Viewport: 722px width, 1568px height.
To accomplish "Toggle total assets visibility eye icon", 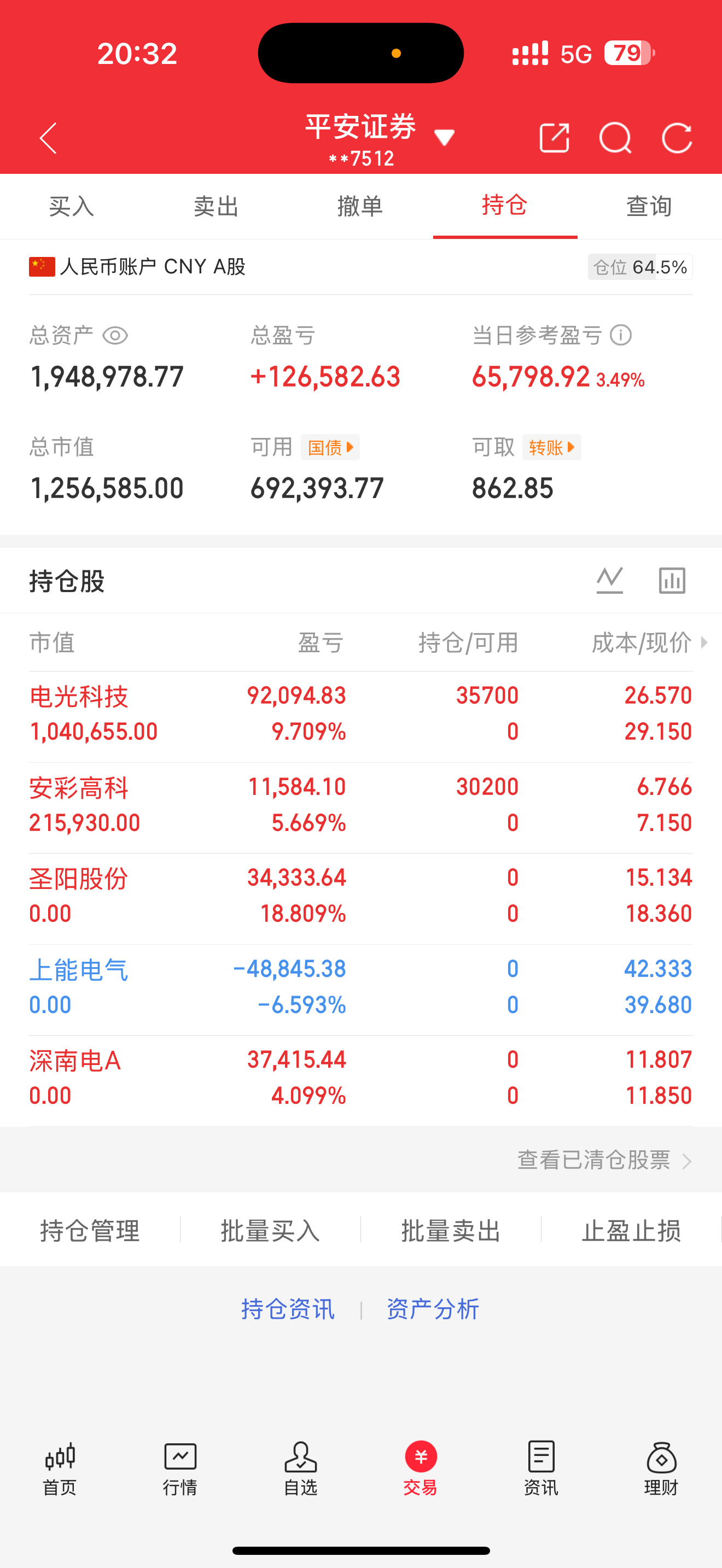I will [x=115, y=335].
